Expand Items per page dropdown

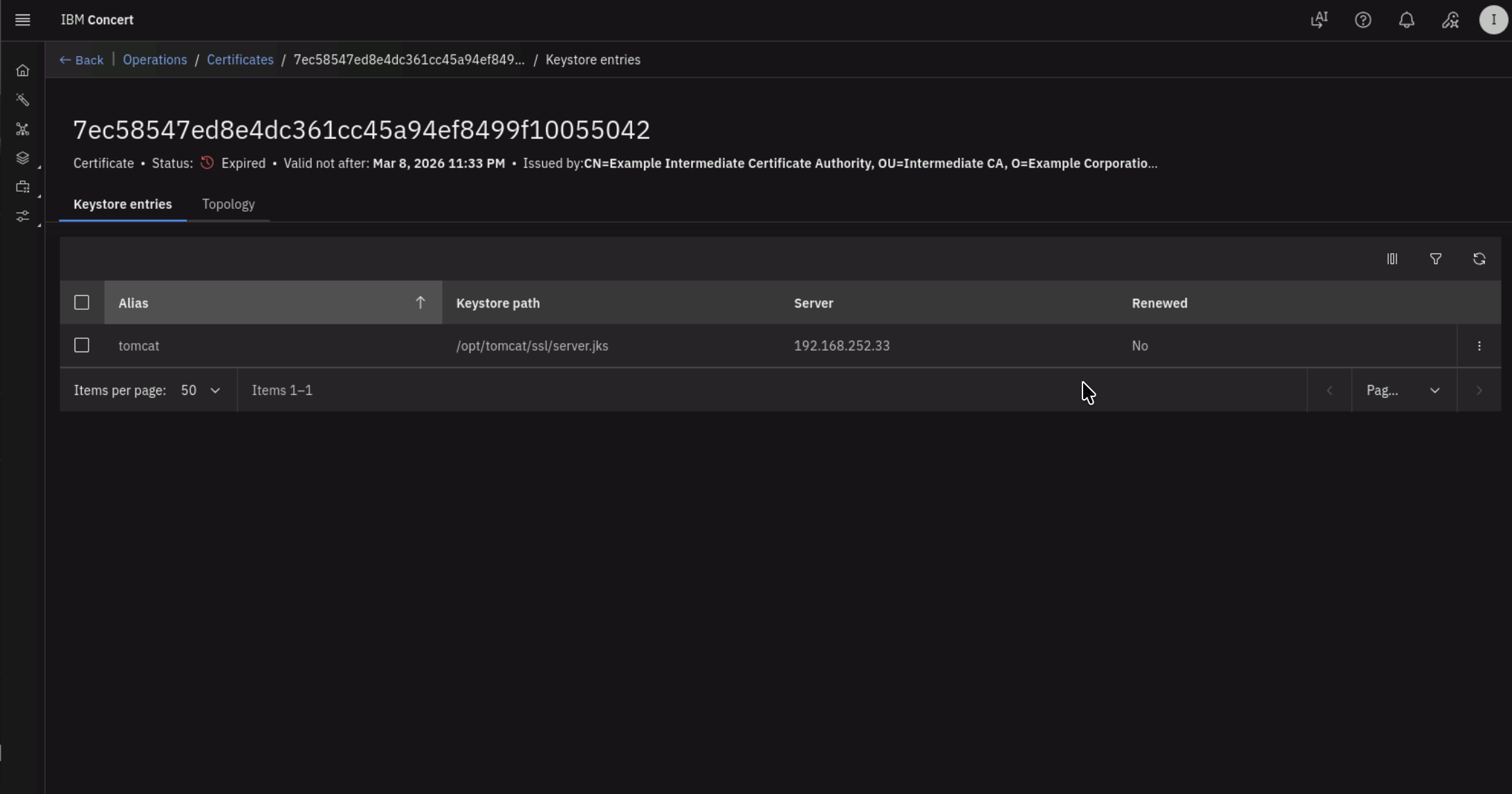point(201,390)
